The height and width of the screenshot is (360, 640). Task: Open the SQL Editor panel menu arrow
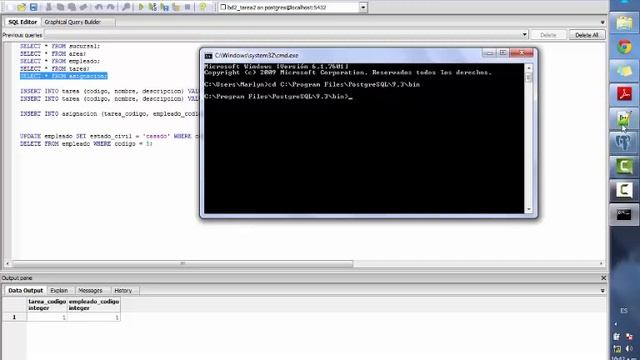pyautogui.click(x=602, y=22)
